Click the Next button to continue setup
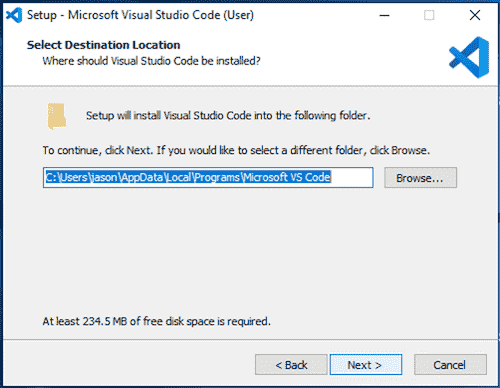 (366, 365)
